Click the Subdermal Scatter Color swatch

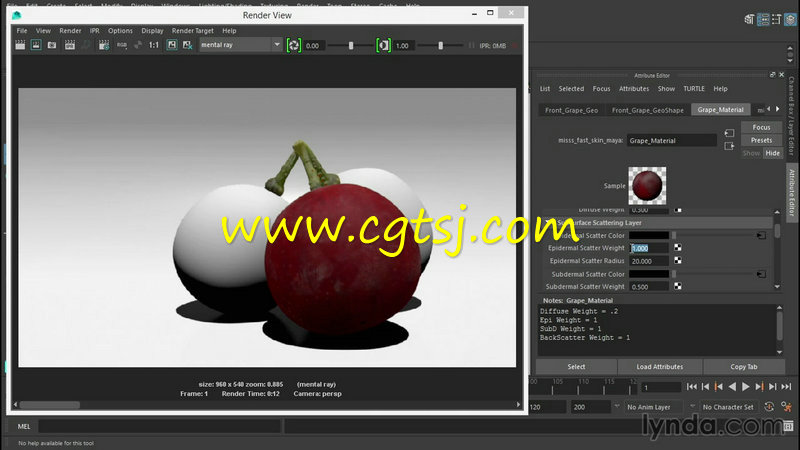[x=648, y=274]
